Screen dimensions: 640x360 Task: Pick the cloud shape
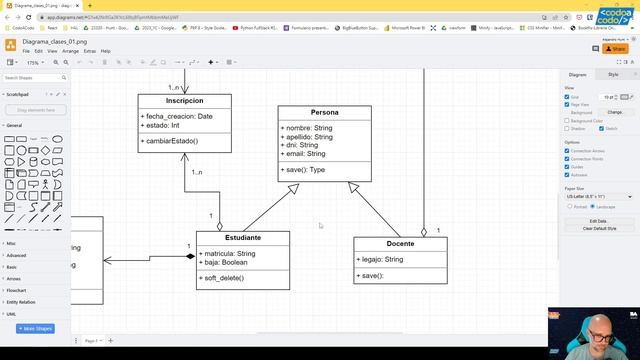(45, 162)
